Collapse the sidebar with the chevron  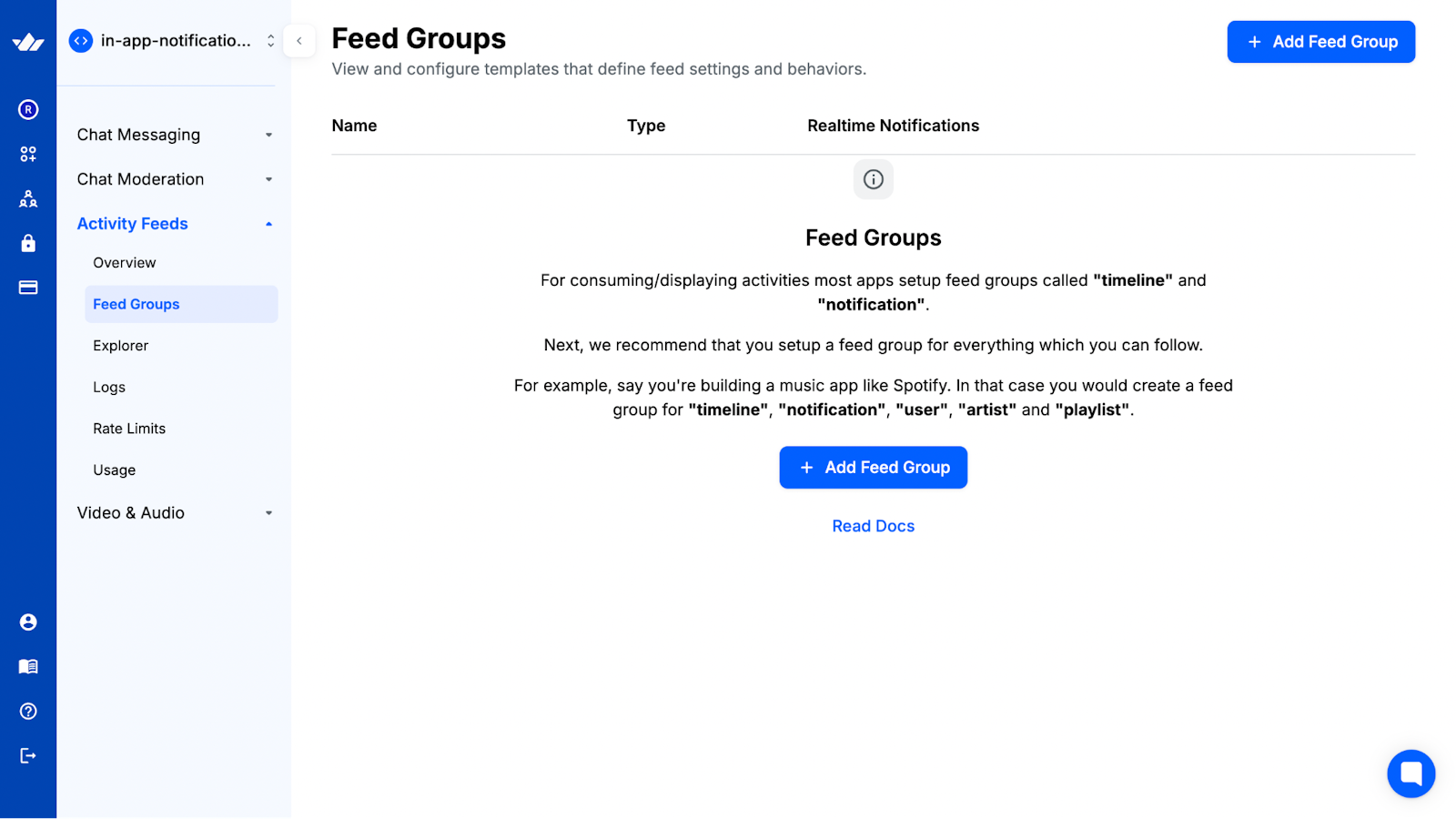tap(299, 41)
